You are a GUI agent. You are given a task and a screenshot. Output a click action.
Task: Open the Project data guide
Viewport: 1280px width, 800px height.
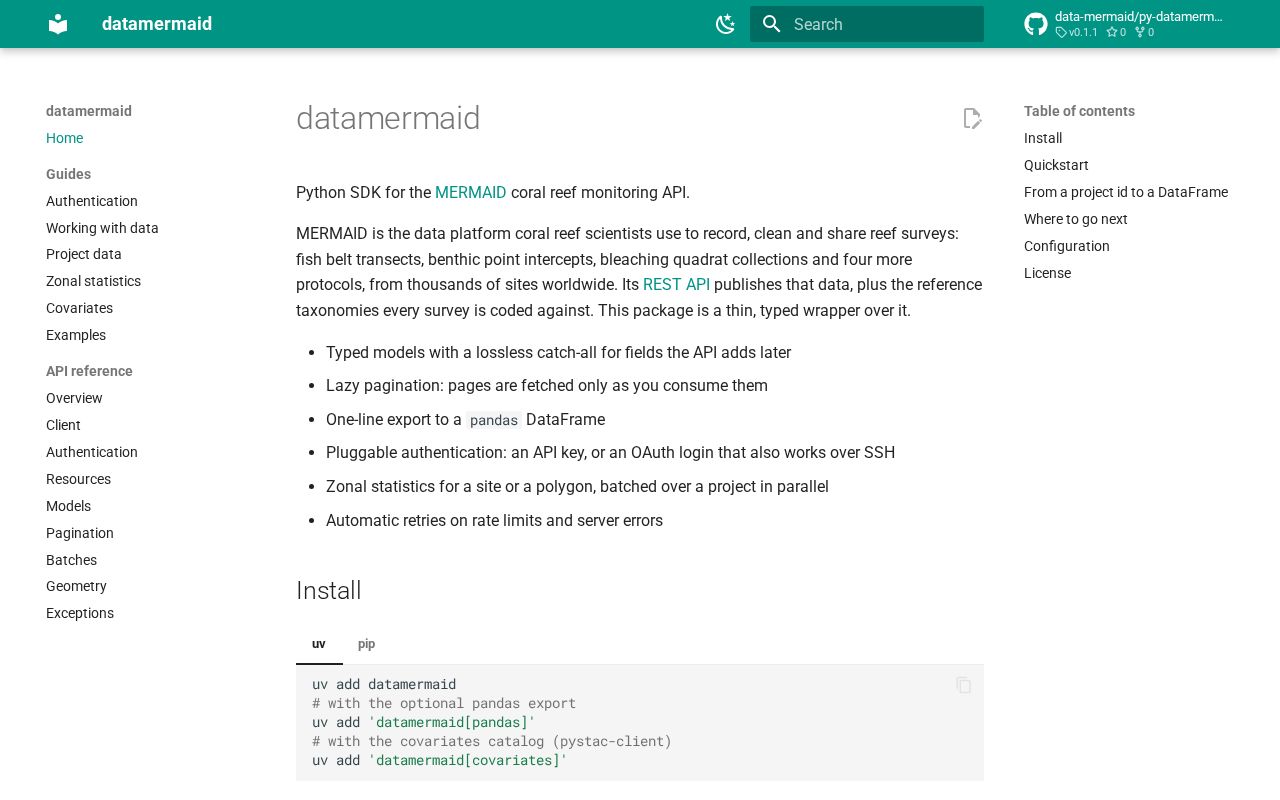coord(84,254)
